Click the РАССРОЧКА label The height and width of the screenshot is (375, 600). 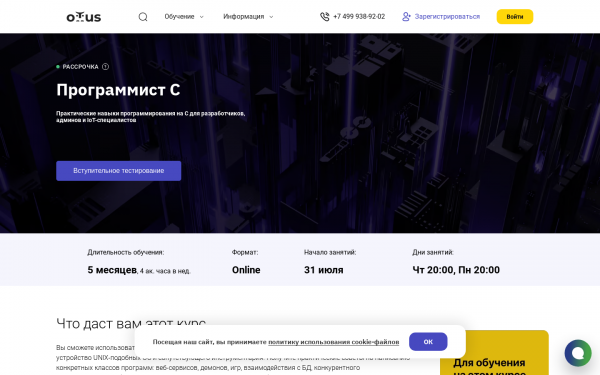(80, 67)
